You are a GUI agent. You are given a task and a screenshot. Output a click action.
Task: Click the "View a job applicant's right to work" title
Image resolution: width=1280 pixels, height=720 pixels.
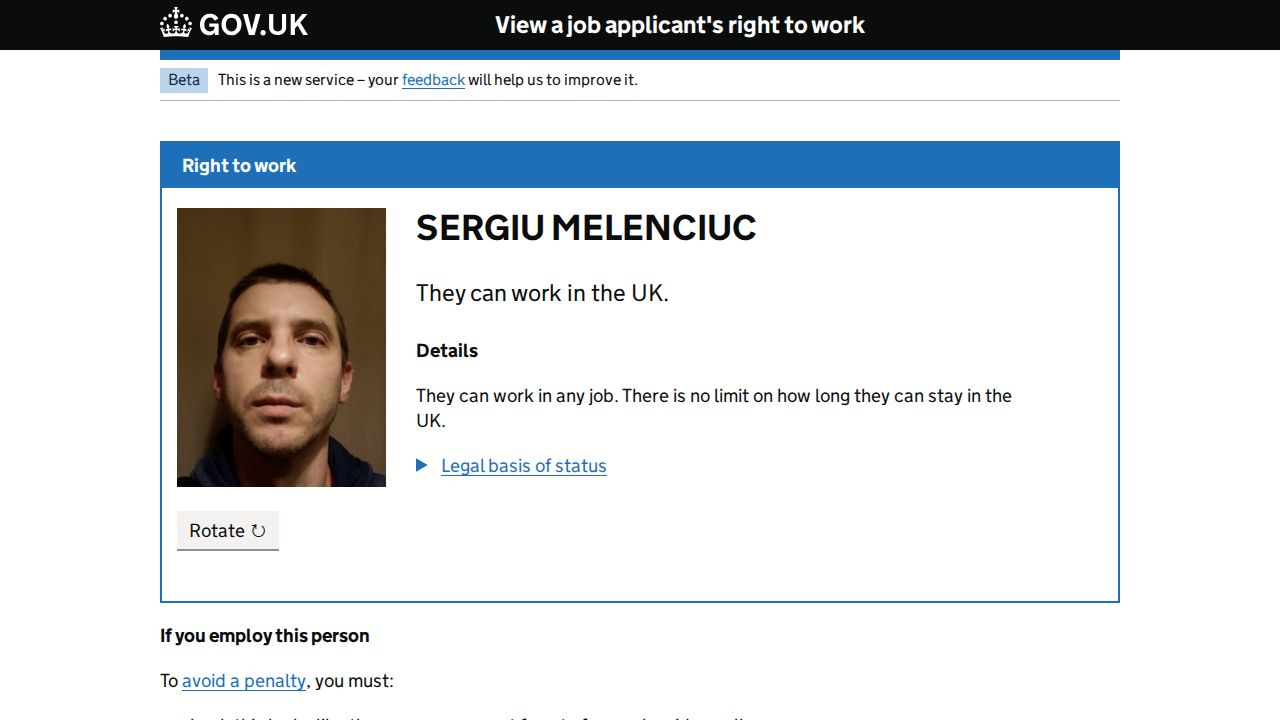(x=680, y=25)
